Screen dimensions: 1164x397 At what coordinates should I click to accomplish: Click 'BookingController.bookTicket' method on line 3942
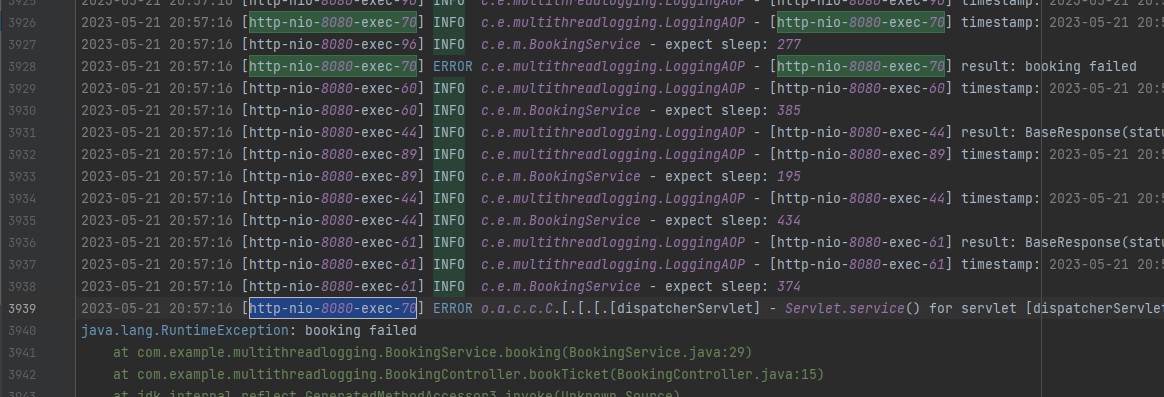pos(497,374)
